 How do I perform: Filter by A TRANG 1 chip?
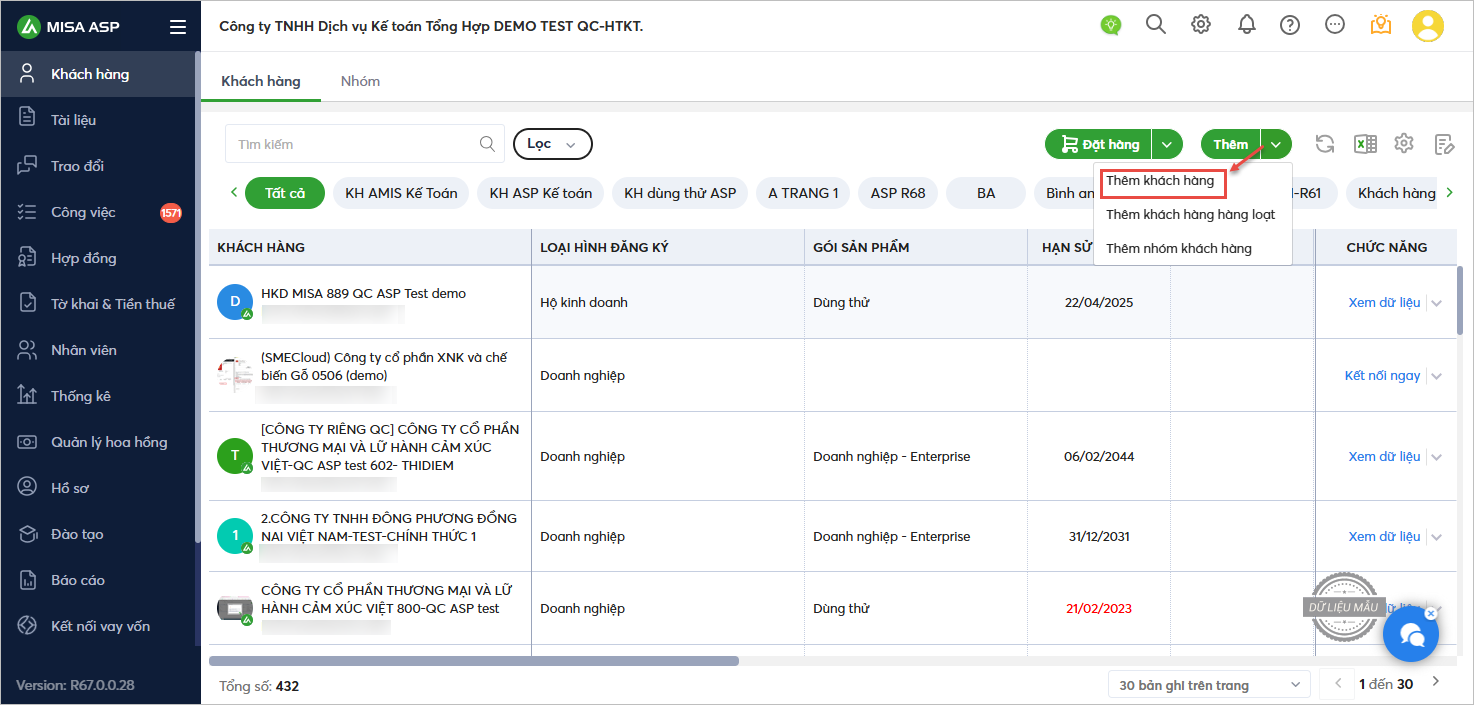[803, 193]
